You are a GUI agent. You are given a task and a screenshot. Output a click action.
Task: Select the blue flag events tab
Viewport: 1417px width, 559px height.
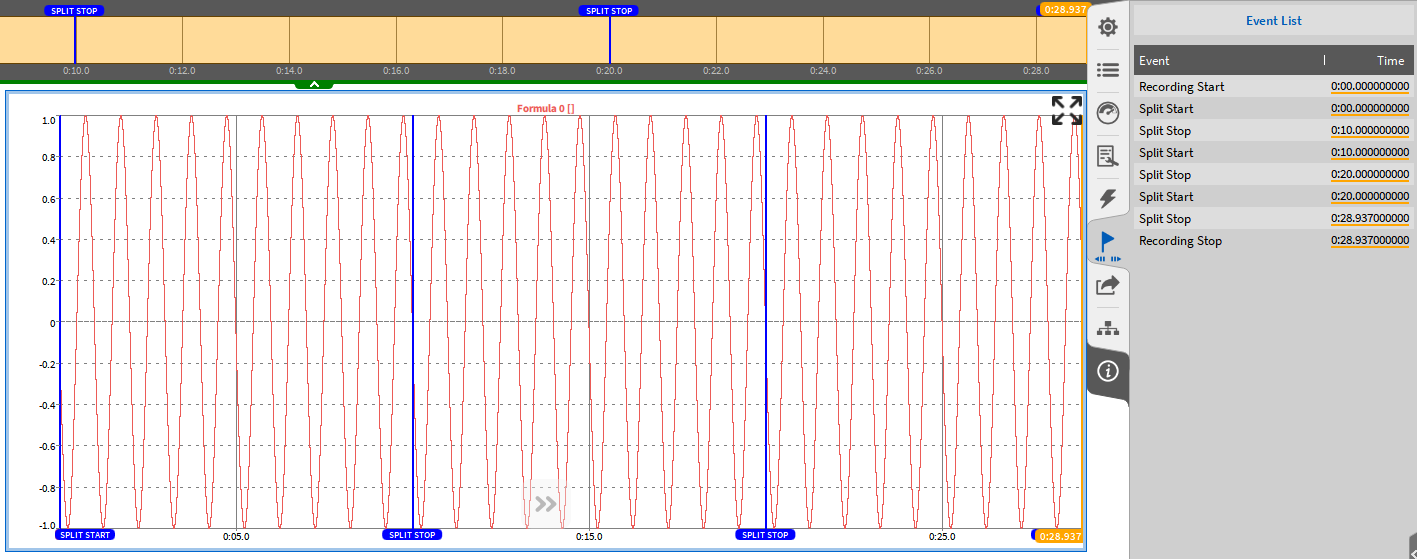pos(1107,242)
